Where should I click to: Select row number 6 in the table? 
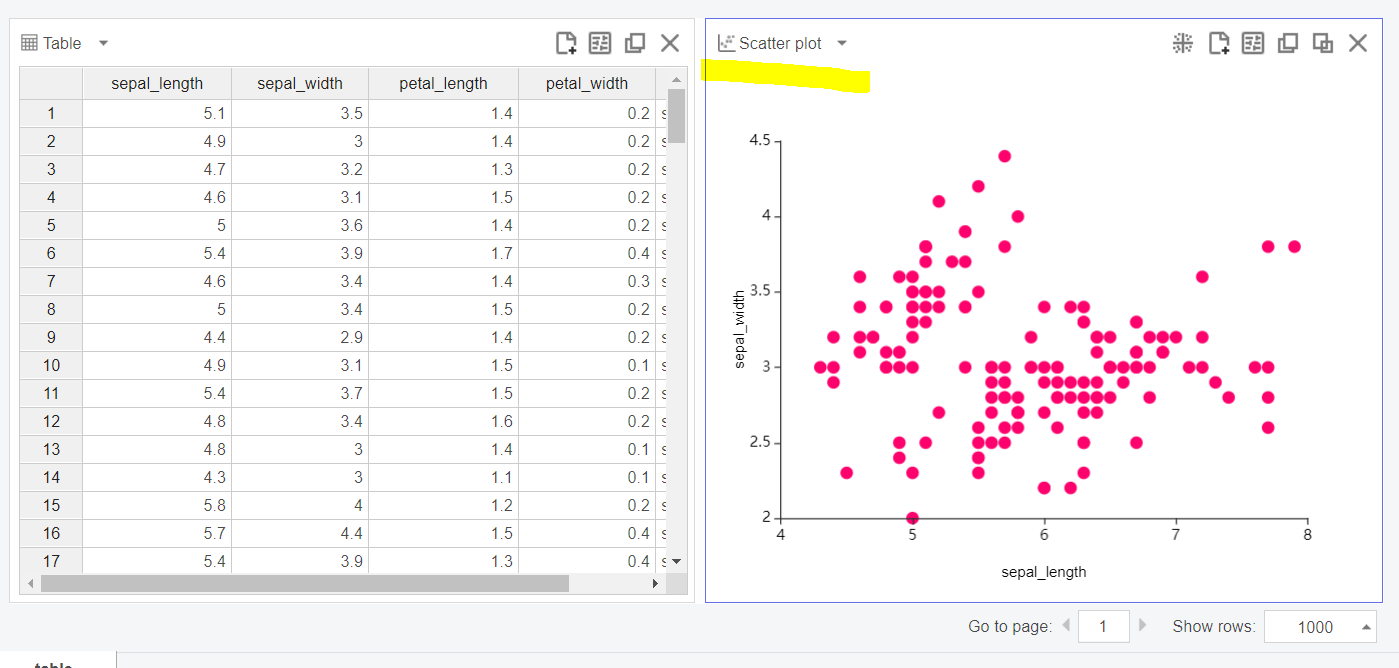pyautogui.click(x=51, y=253)
